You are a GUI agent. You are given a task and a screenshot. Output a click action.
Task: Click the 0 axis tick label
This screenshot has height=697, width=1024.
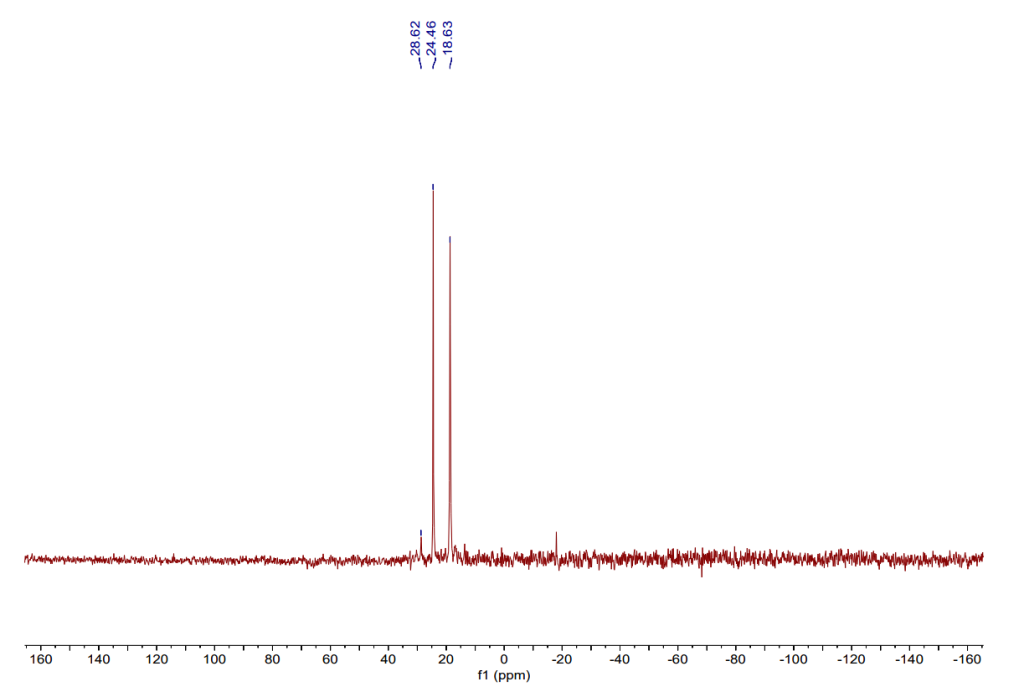tap(504, 660)
